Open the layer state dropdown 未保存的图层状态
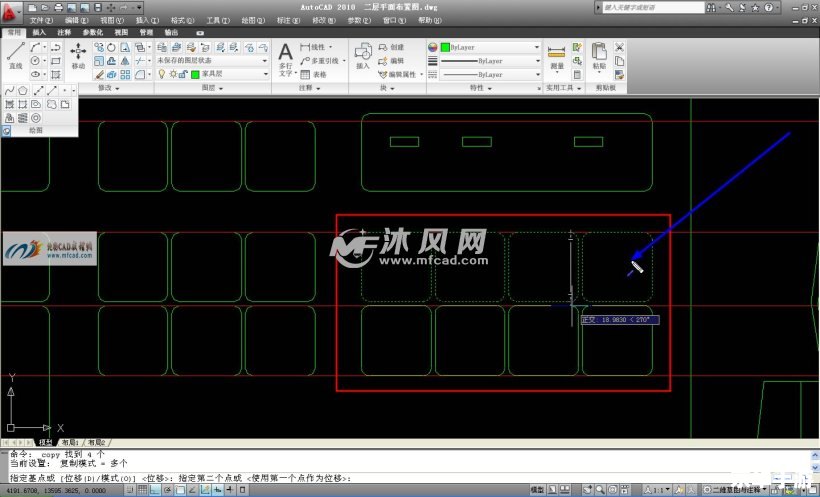This screenshot has height=497, width=820. [213, 61]
